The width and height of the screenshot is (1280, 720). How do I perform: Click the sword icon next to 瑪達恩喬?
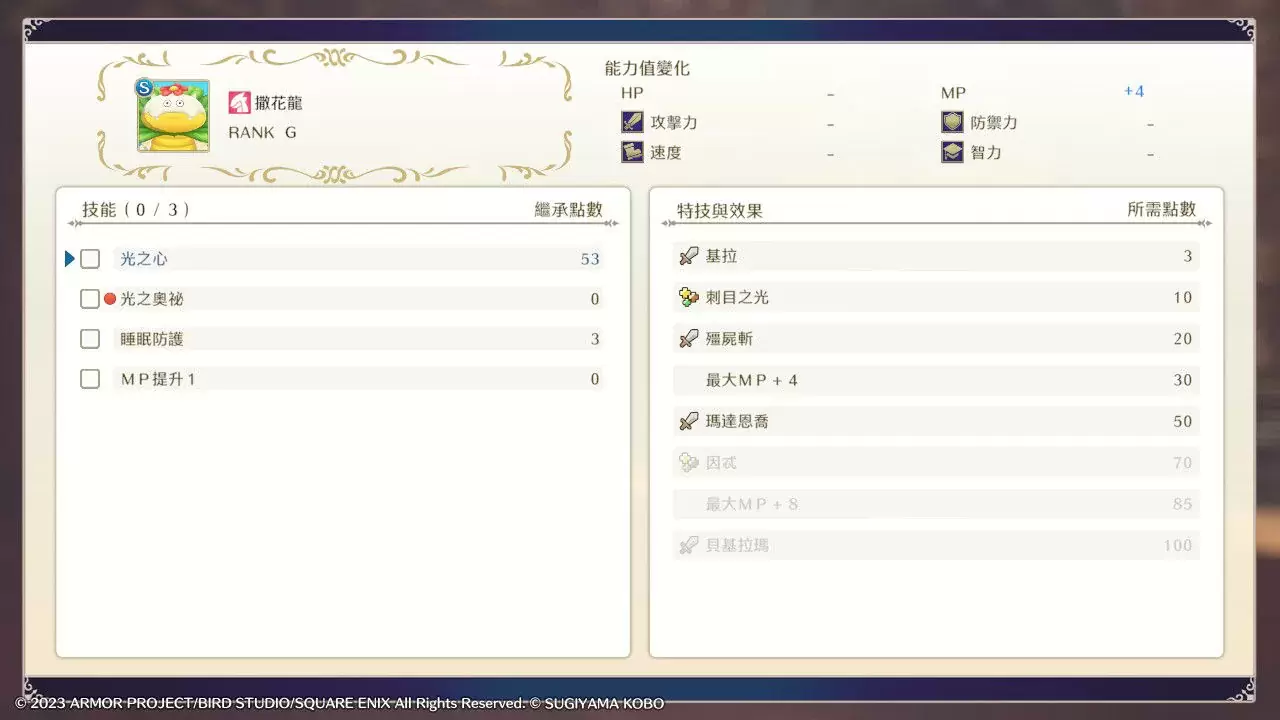pos(688,421)
